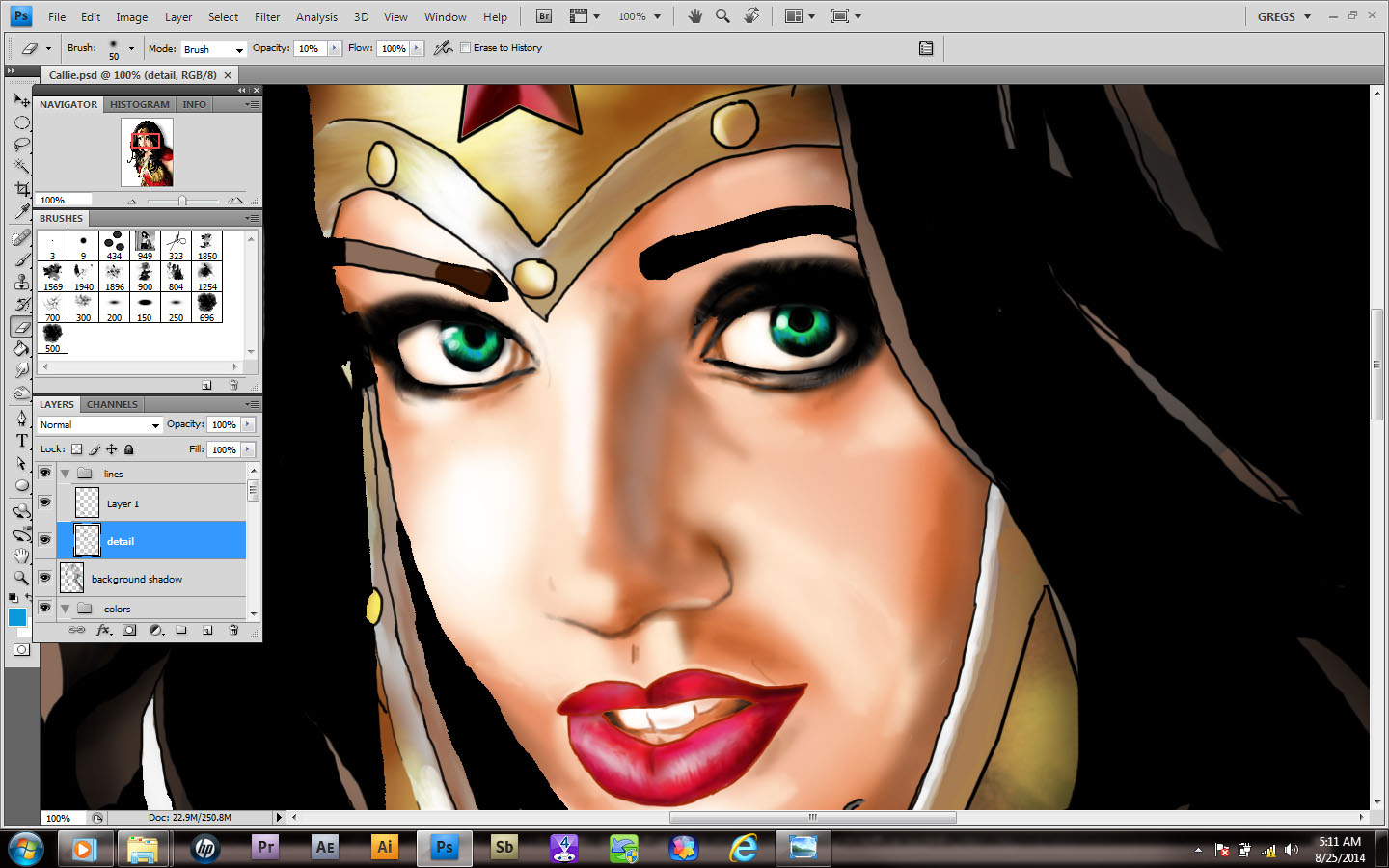Screen dimensions: 1389x868
Task: Launch Adobe Bridge from the top bar
Action: click(x=544, y=16)
